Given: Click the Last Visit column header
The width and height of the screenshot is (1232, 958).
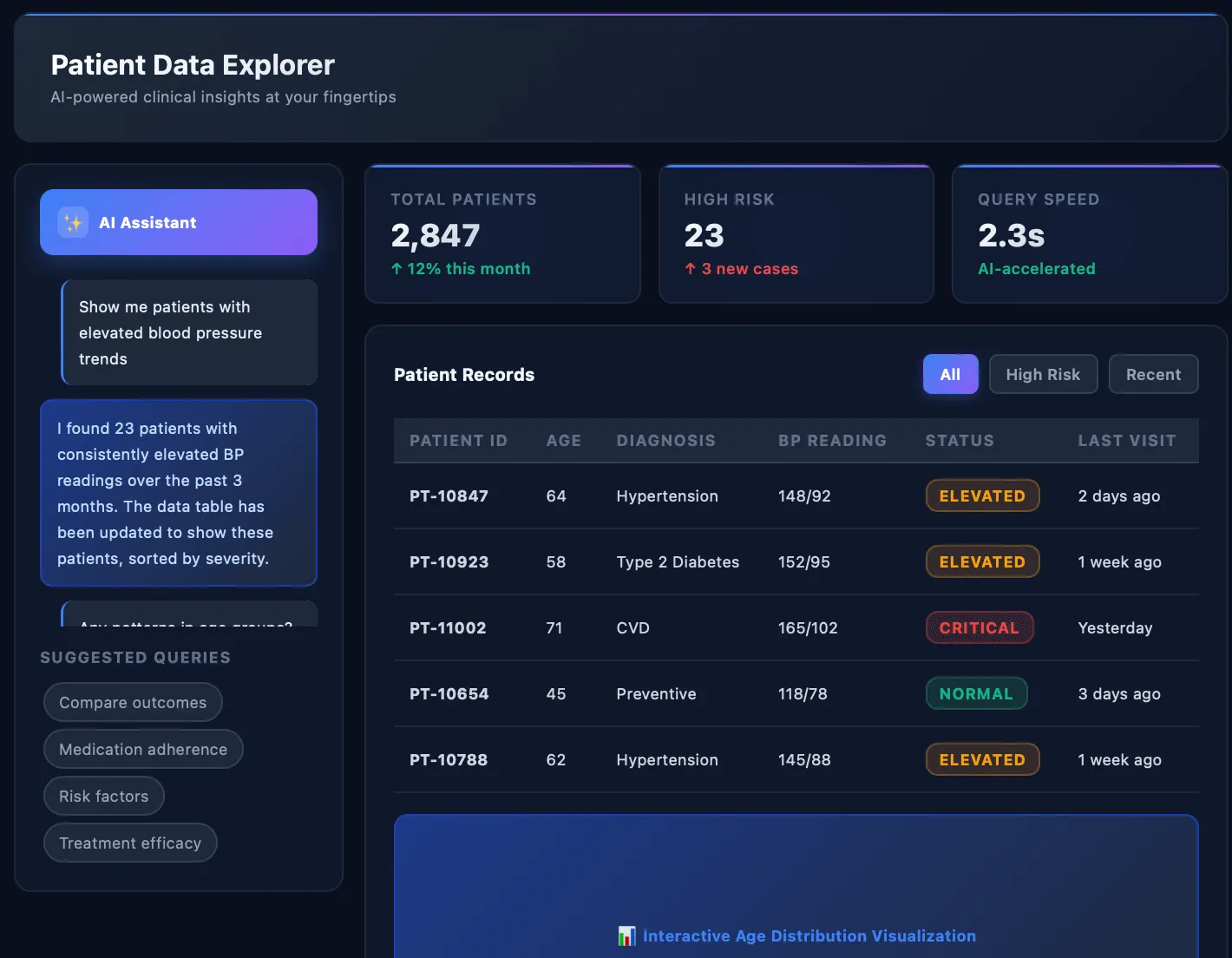Looking at the screenshot, I should (1126, 440).
